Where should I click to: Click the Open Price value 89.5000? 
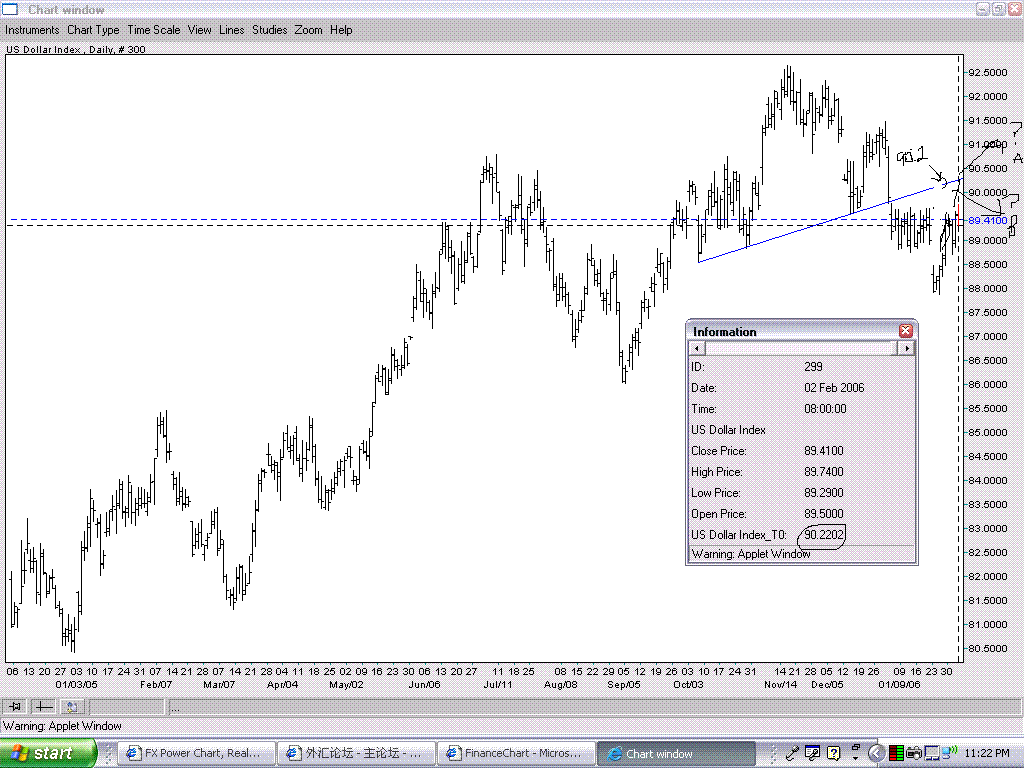coord(824,513)
